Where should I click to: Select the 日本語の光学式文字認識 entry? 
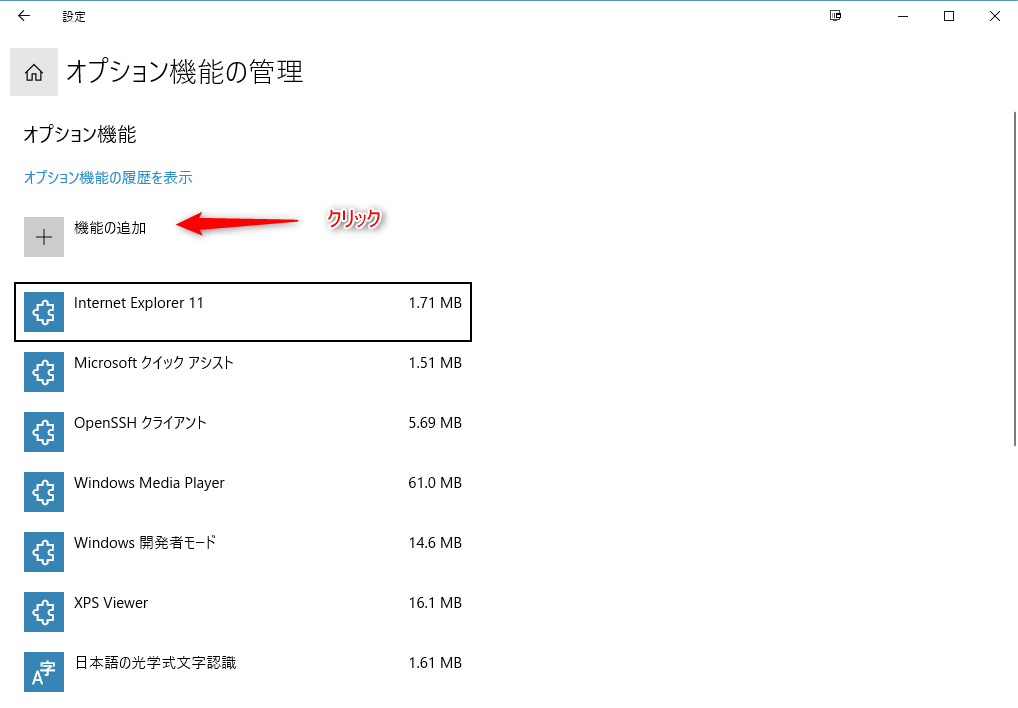tap(243, 672)
